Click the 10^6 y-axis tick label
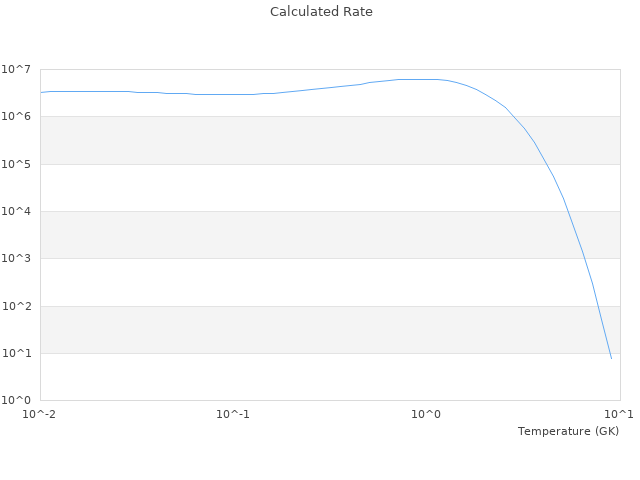640x480 pixels. pos(17,117)
